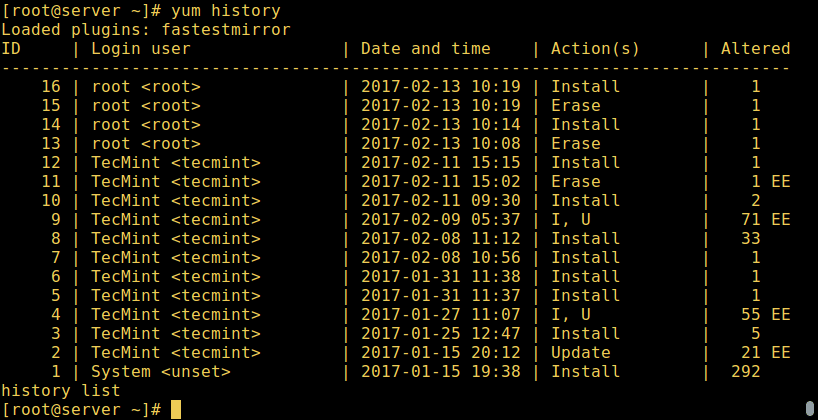Click the date 2017-02-09 05:37
This screenshot has height=420, width=818.
point(440,219)
